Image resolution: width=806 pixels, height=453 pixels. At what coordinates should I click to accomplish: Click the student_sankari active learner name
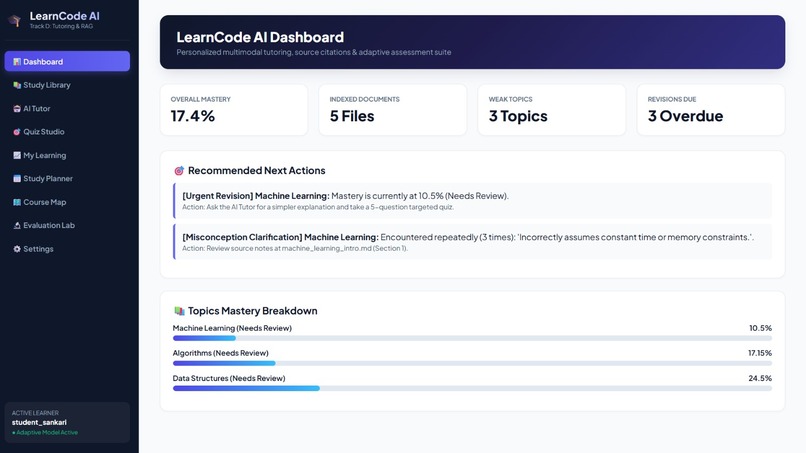point(39,422)
